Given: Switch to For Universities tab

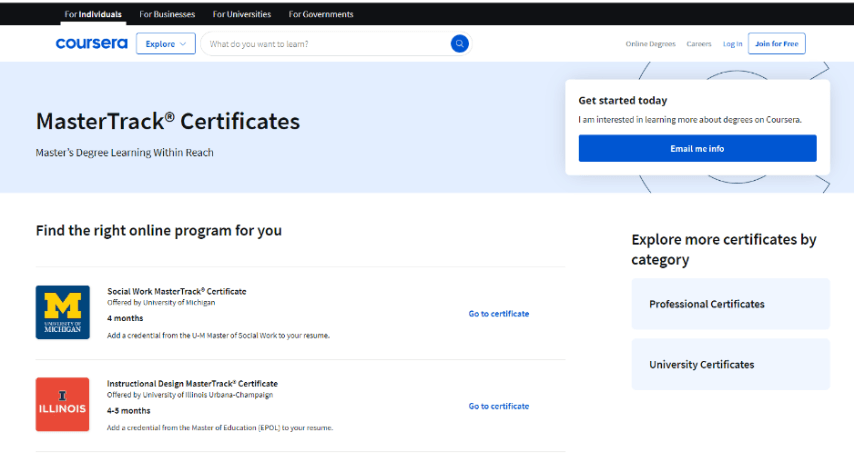Looking at the screenshot, I should (x=242, y=14).
